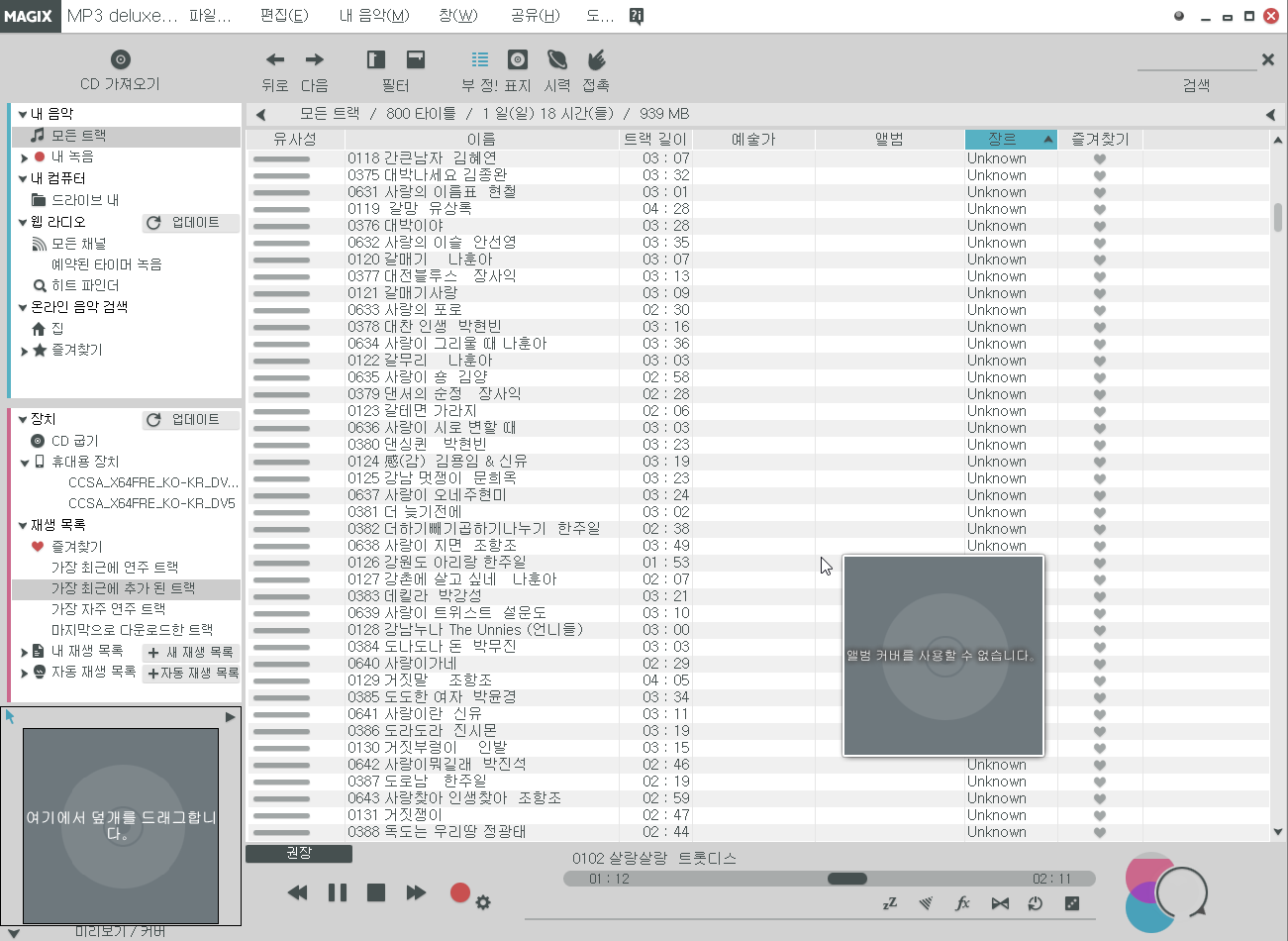1288x941 pixels.
Task: Click the CD 가져오기 import icon
Action: (120, 59)
